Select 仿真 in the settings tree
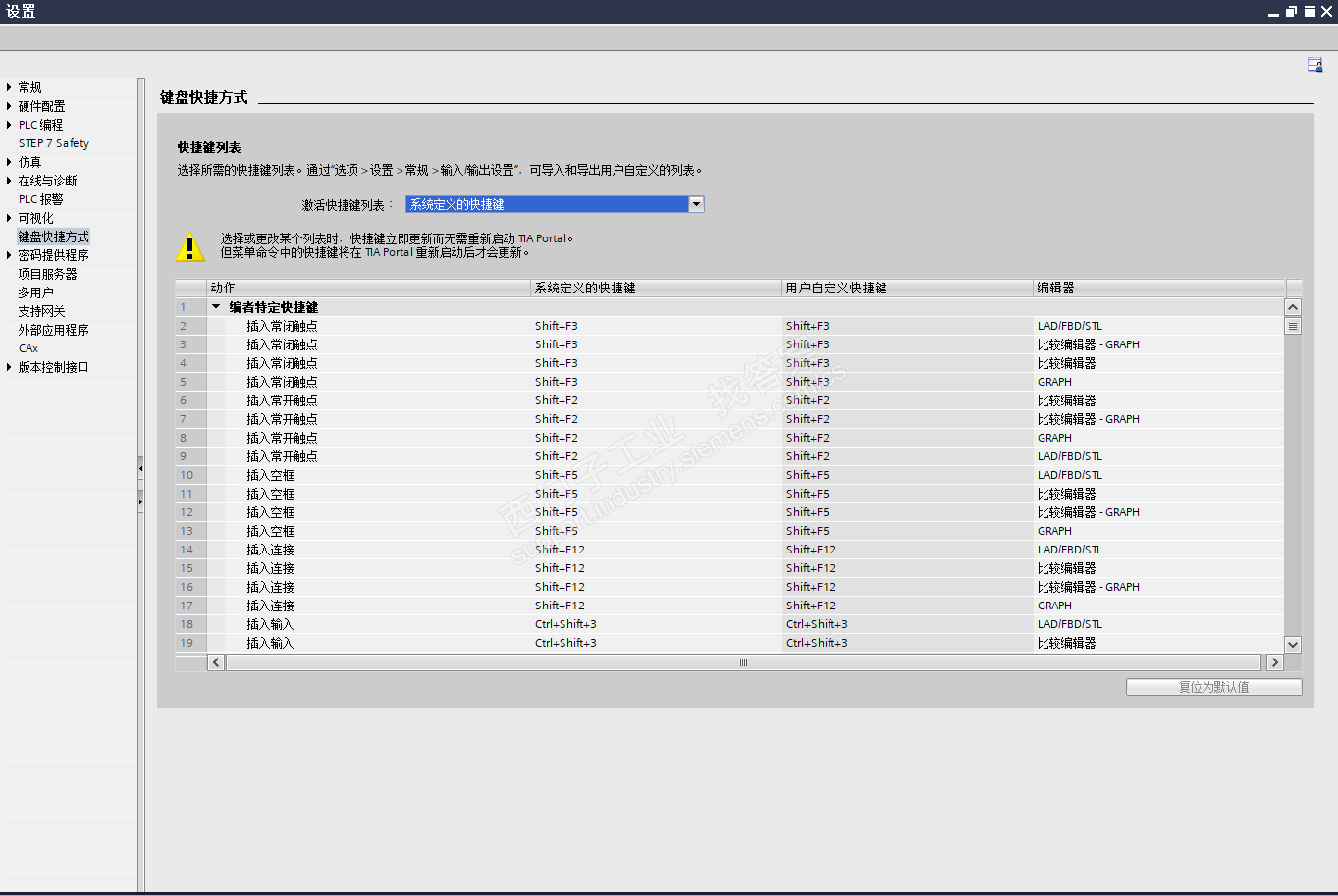Screen dimensions: 1338x896 click(29, 162)
